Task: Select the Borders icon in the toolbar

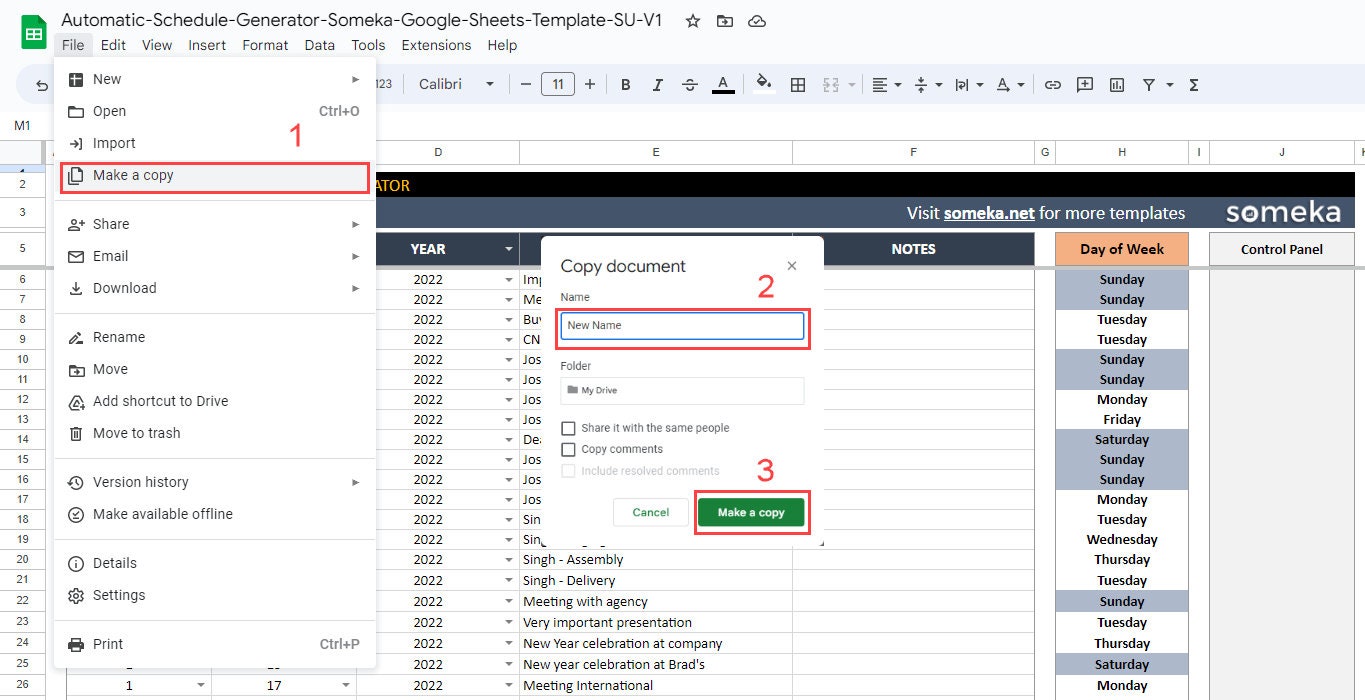Action: (798, 84)
